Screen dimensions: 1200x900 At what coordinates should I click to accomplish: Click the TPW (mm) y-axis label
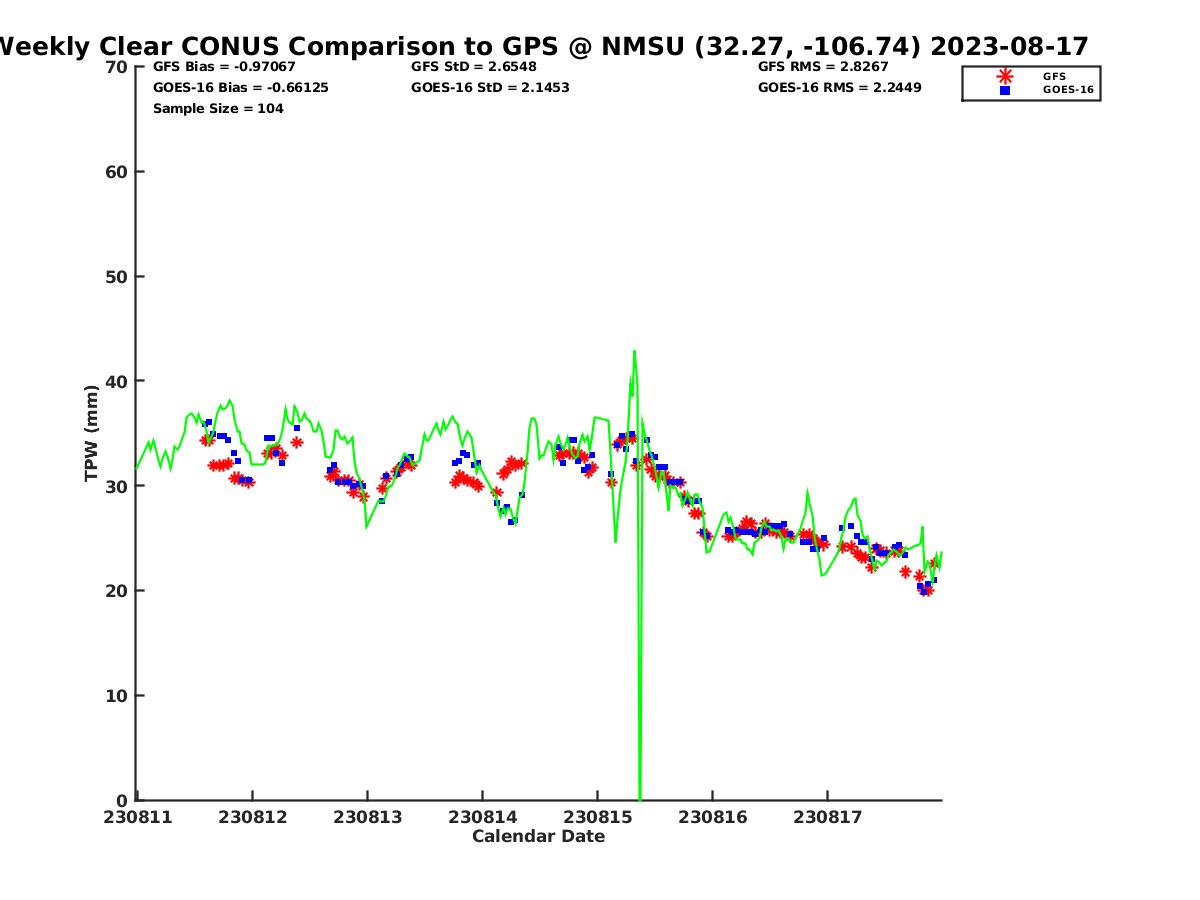tap(92, 433)
